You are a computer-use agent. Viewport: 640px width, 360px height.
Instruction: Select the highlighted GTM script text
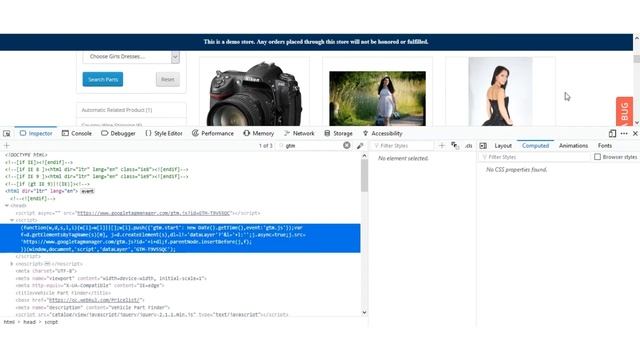click(180, 238)
